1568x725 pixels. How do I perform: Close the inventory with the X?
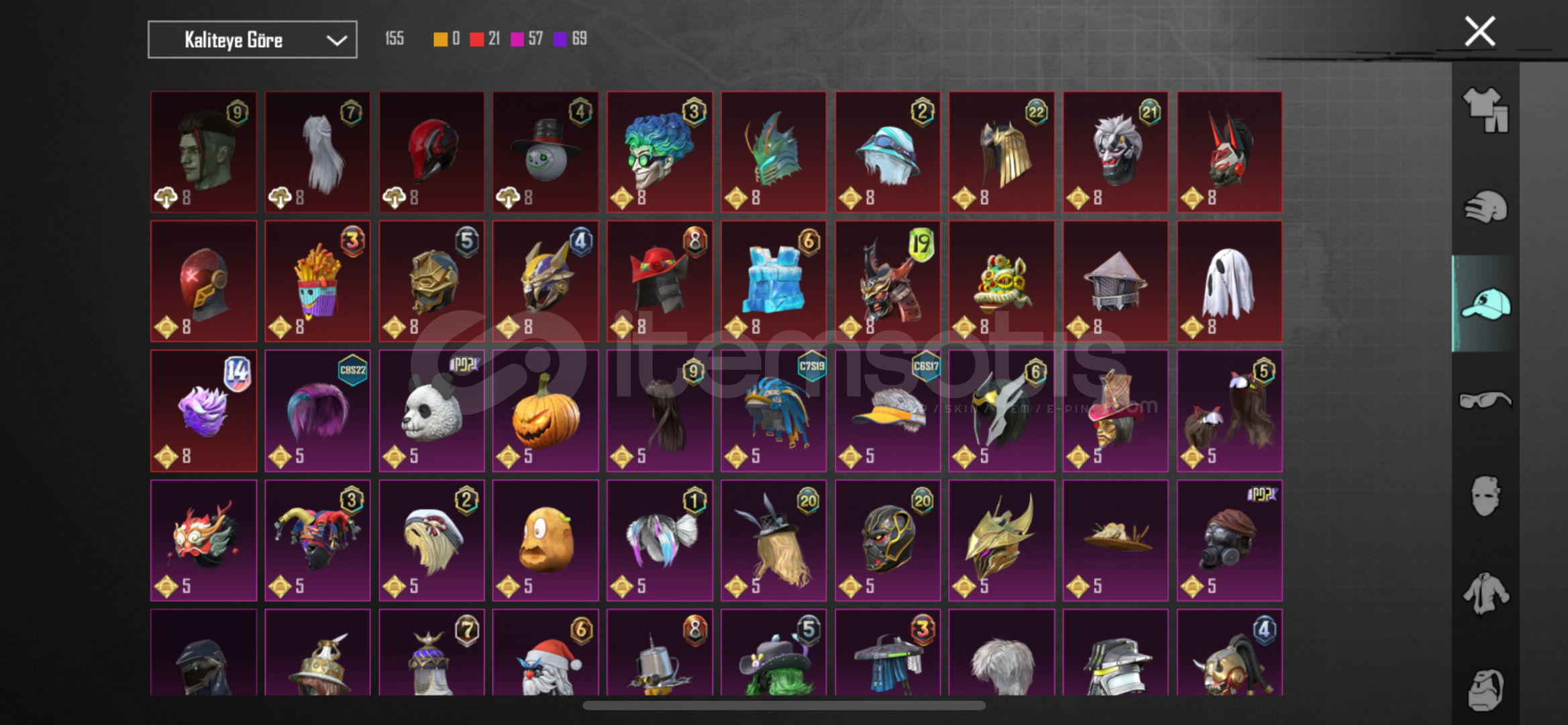point(1479,31)
